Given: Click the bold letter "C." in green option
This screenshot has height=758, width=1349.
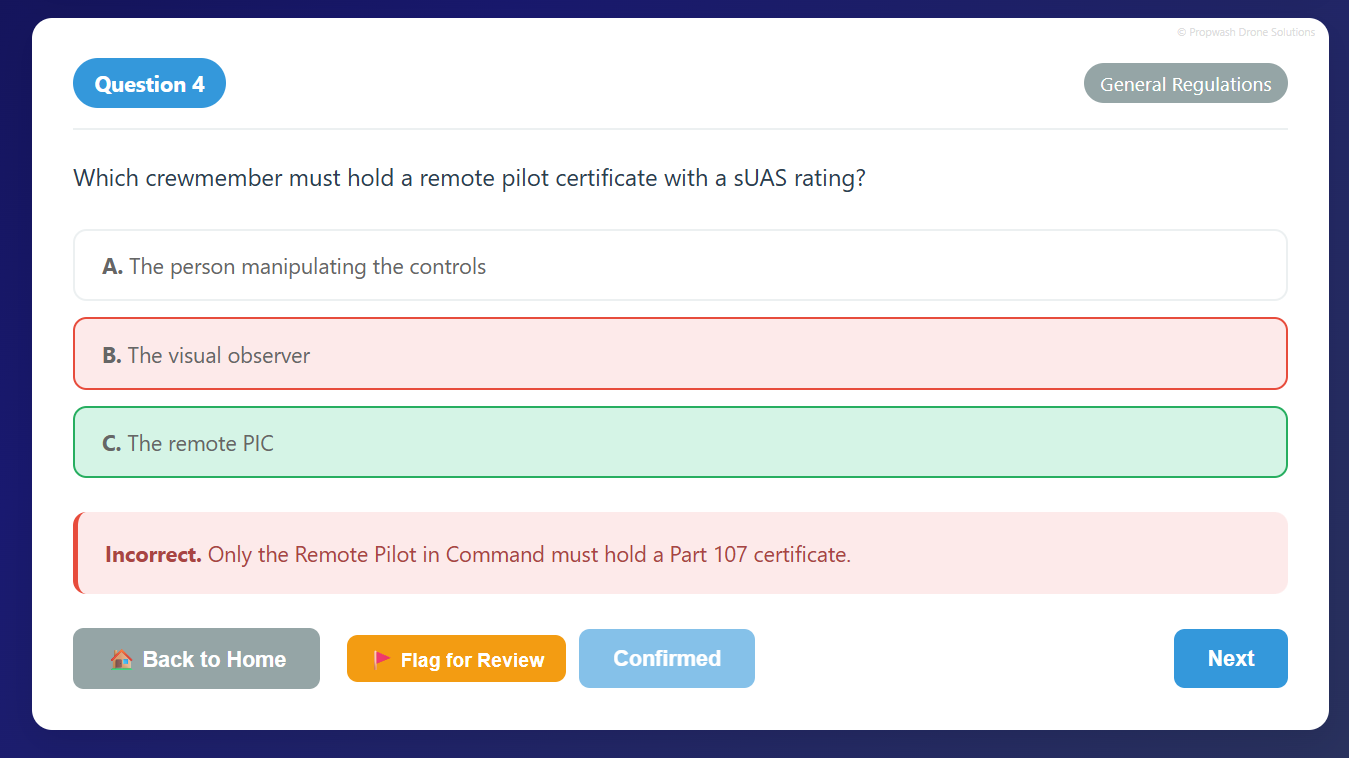Looking at the screenshot, I should (111, 443).
